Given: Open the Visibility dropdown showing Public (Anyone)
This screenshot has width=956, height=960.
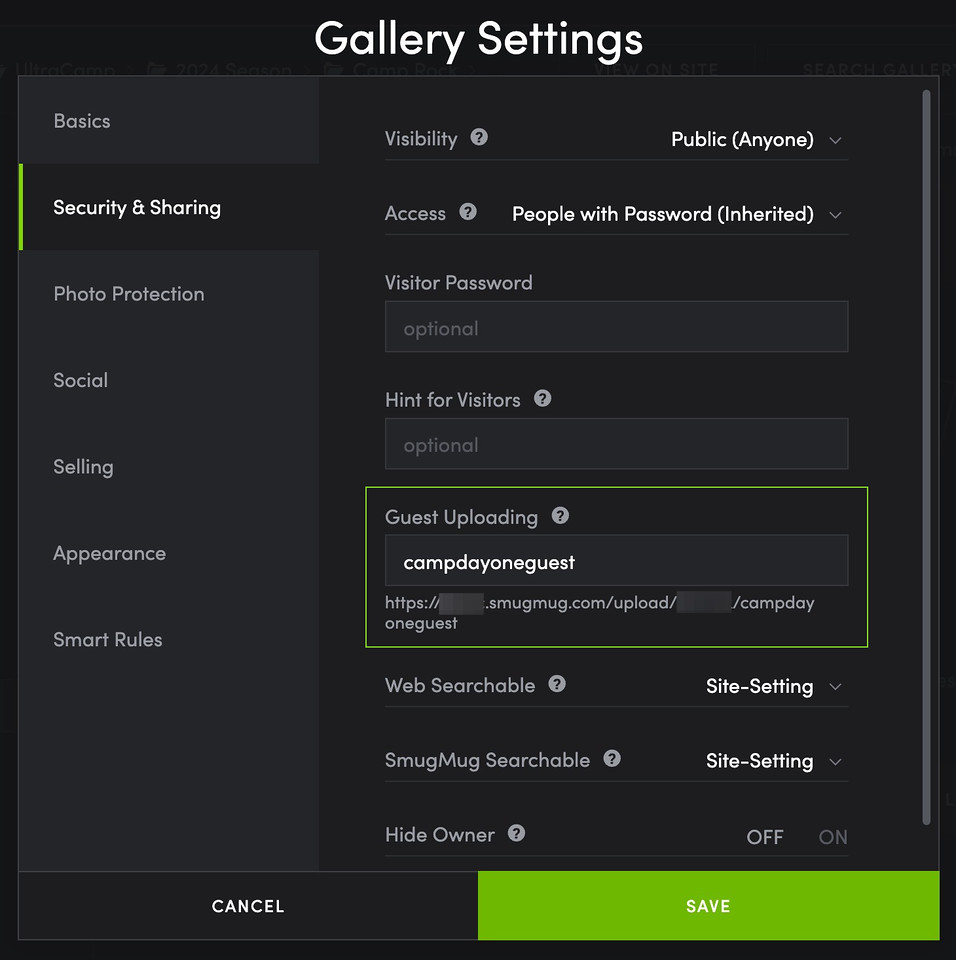Looking at the screenshot, I should [756, 140].
